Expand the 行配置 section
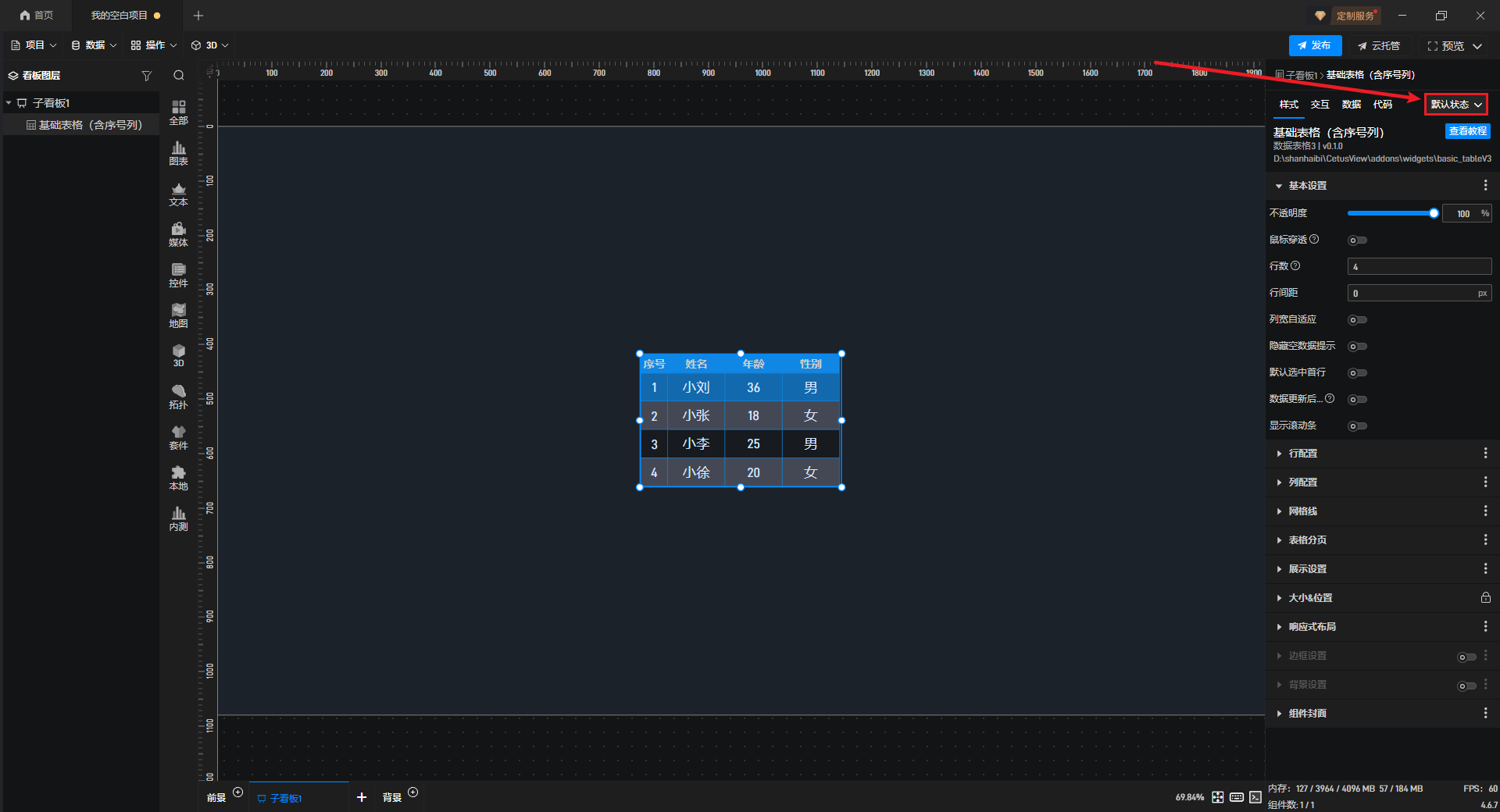The image size is (1500, 812). tap(1302, 454)
